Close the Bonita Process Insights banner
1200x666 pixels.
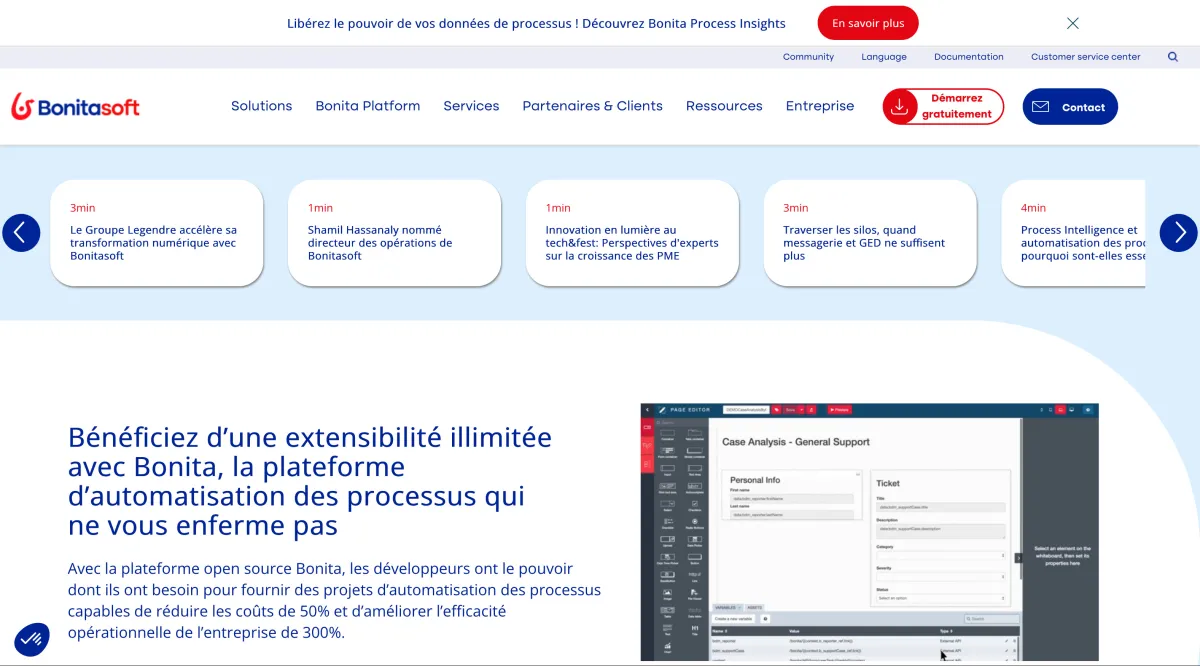1073,23
